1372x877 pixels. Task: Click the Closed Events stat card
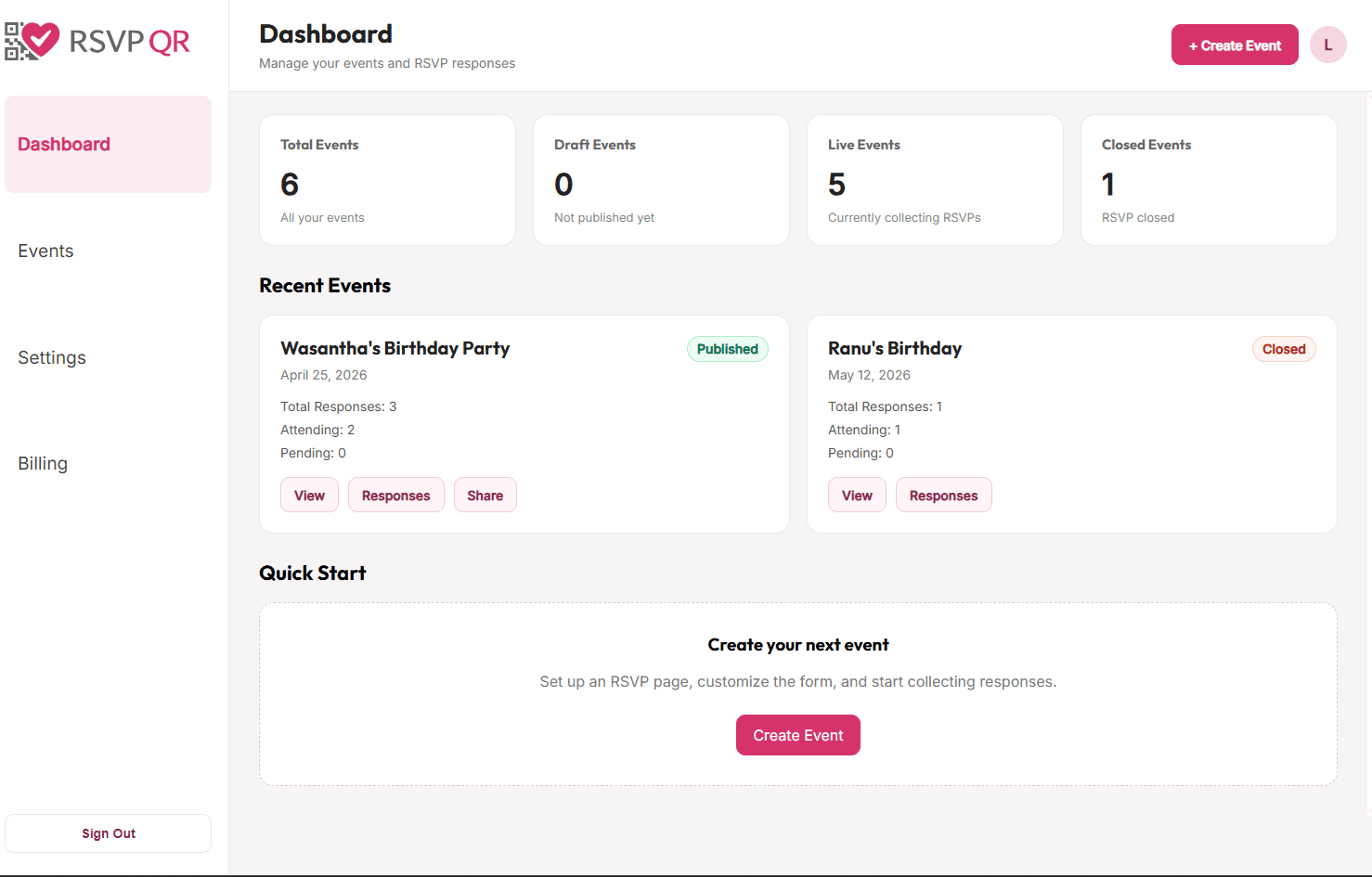[x=1209, y=179]
